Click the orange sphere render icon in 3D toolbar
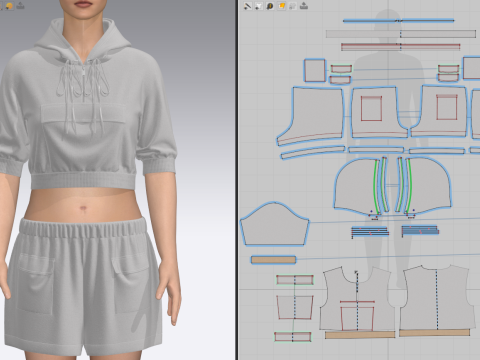 tap(9, 6)
